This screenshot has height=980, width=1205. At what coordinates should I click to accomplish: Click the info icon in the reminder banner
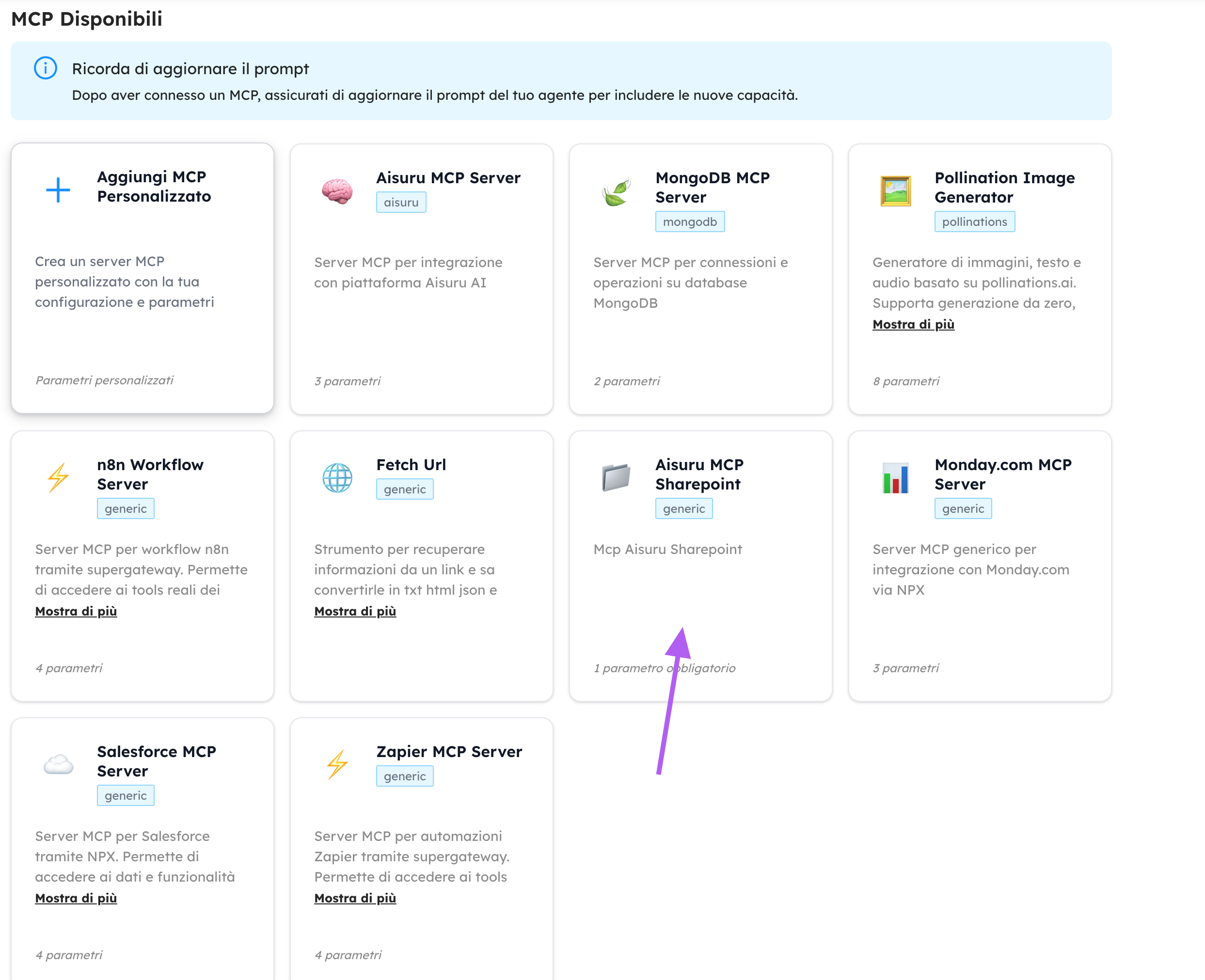45,68
